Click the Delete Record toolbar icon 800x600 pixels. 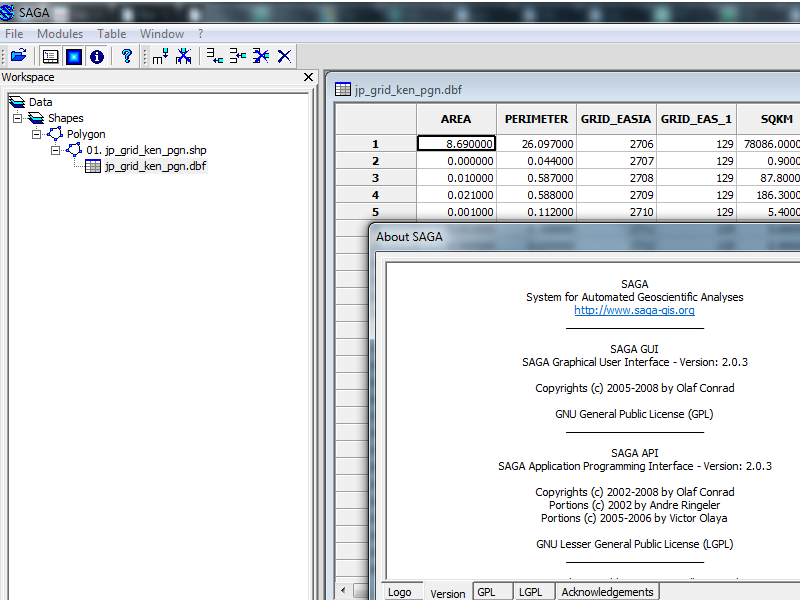coord(261,56)
